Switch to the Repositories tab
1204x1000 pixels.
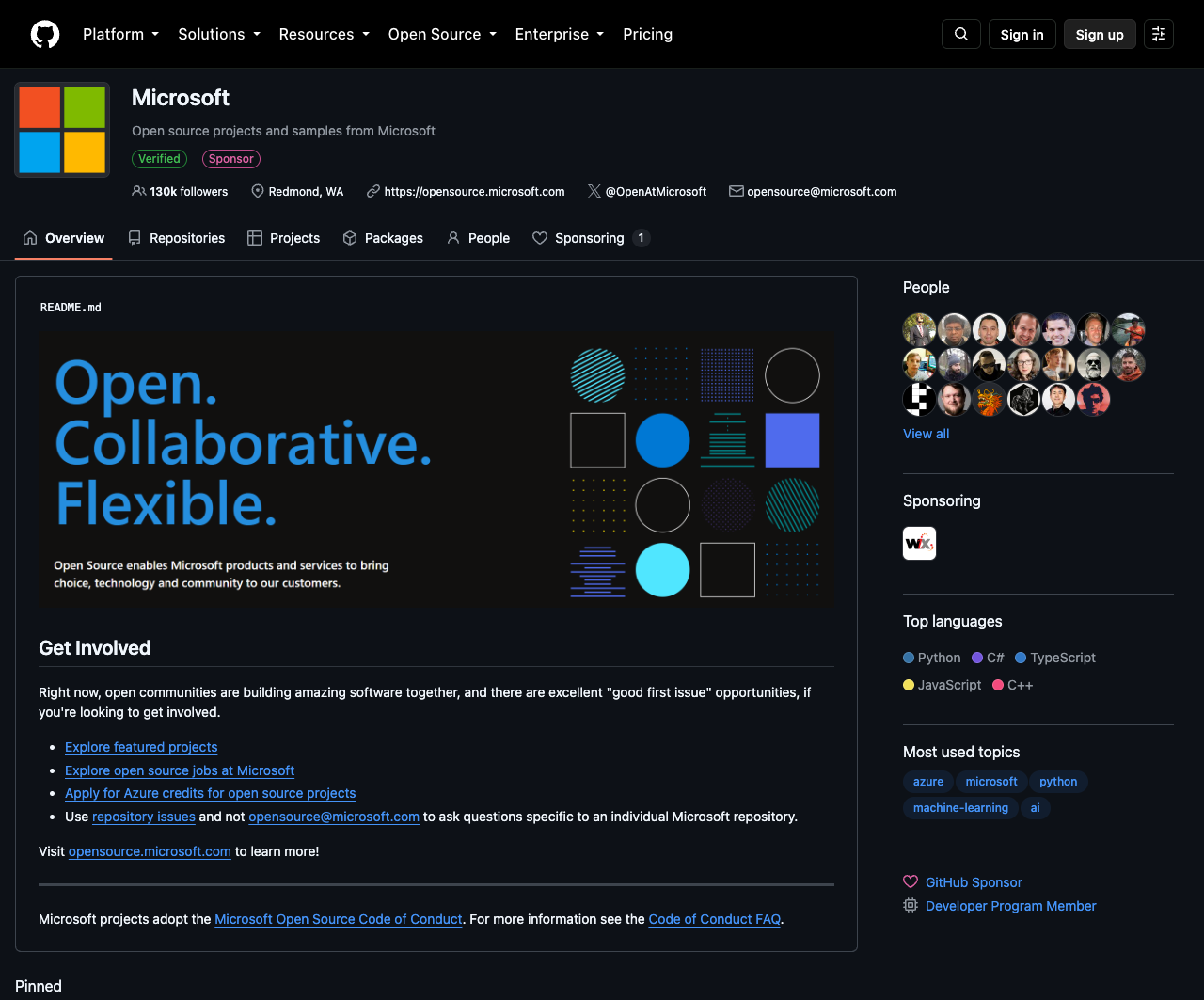[x=177, y=238]
